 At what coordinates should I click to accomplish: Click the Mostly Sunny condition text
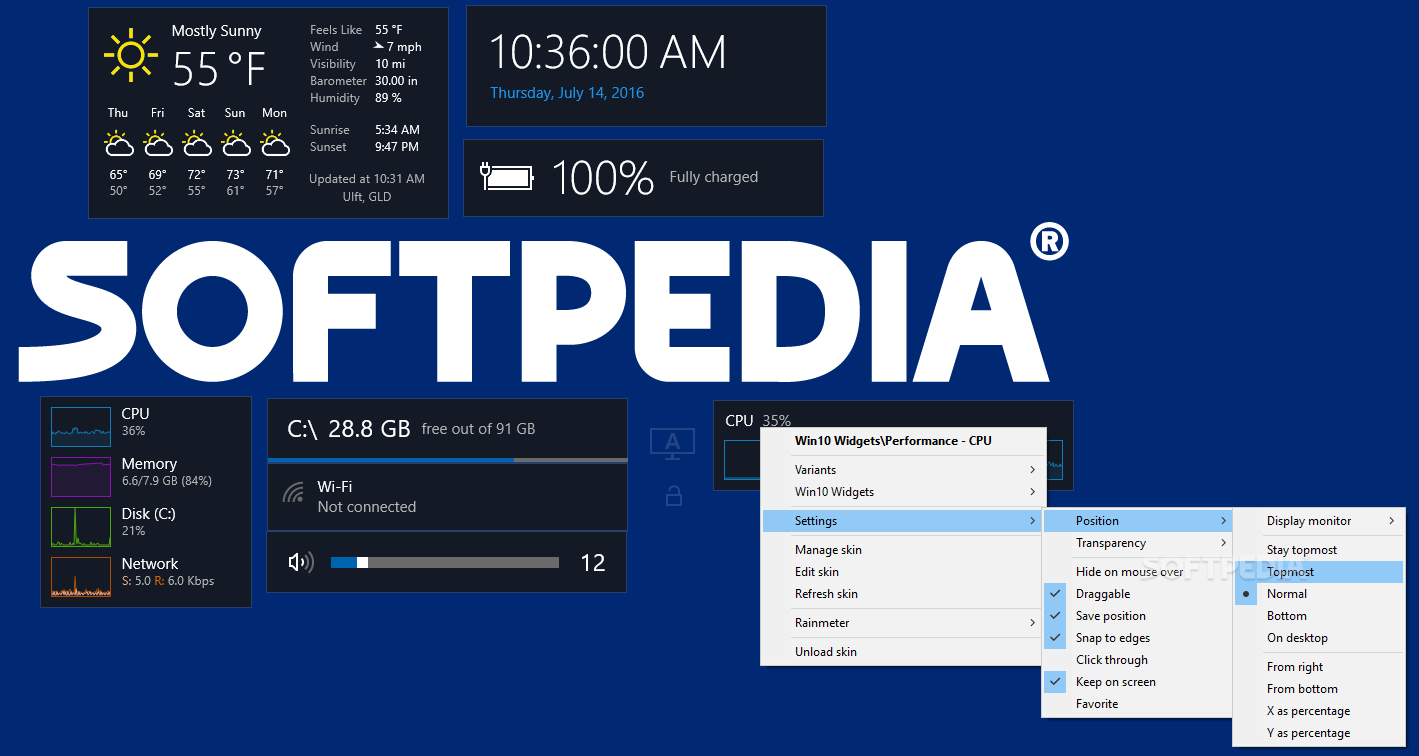tap(216, 31)
